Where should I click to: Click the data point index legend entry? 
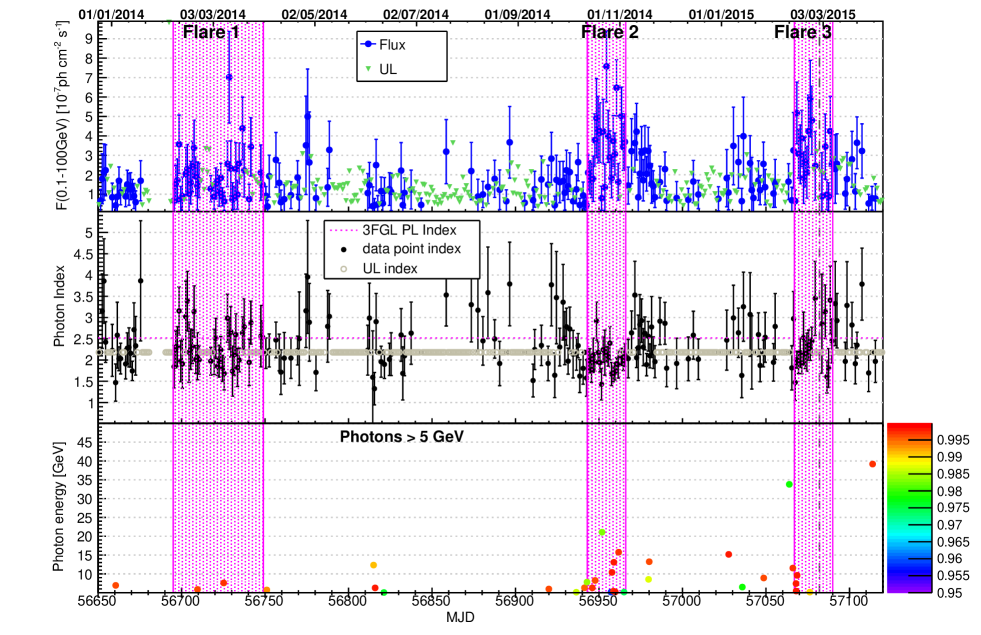[402, 249]
